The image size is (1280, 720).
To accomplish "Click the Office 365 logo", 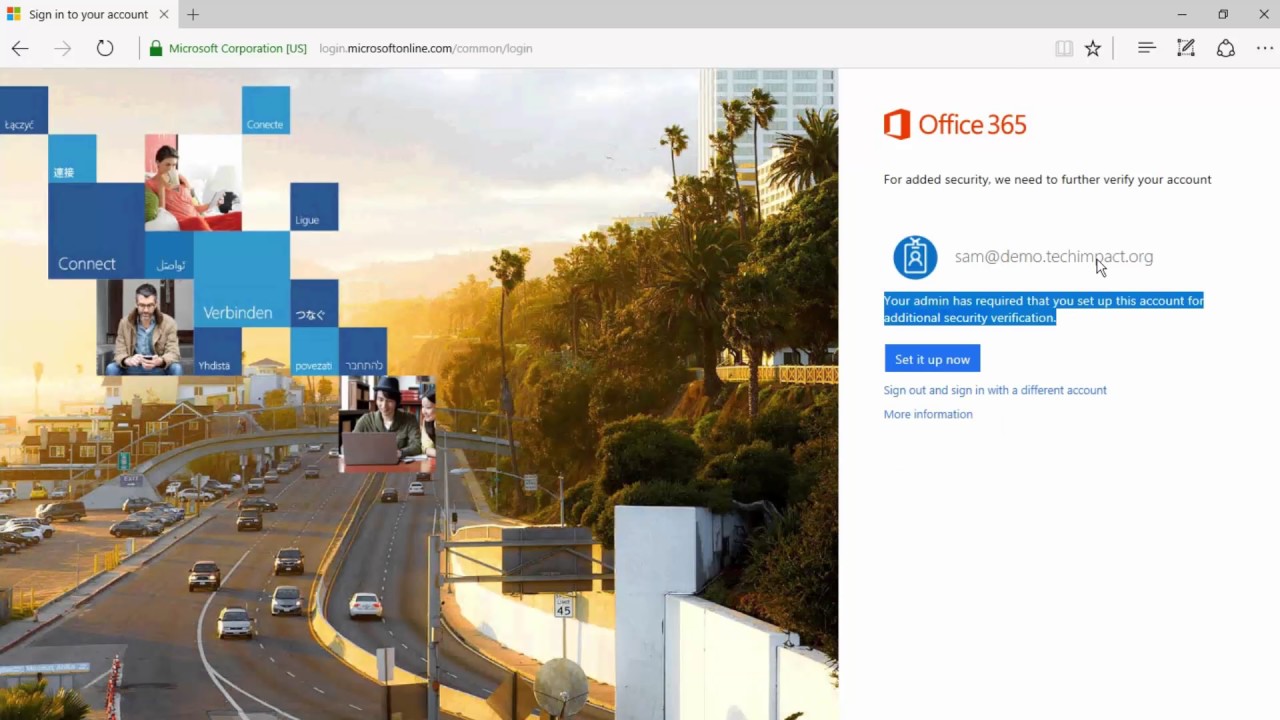I will coord(955,124).
